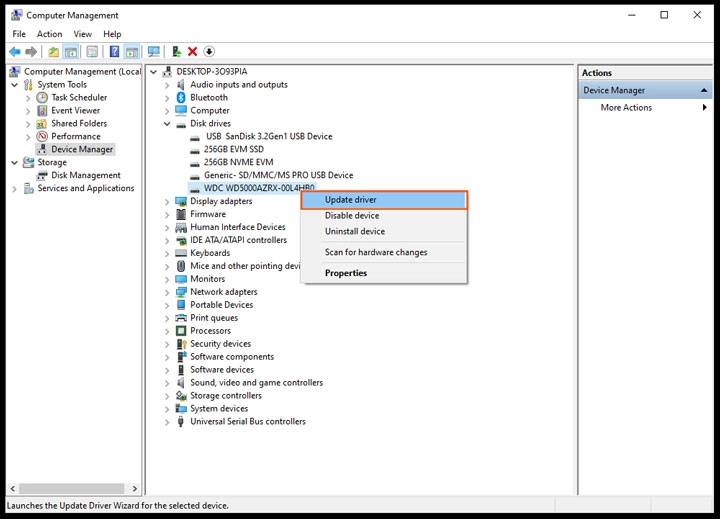Screen dimensions: 720x519
Task: Select the 256GB NVME EVM drive
Action: (x=238, y=162)
